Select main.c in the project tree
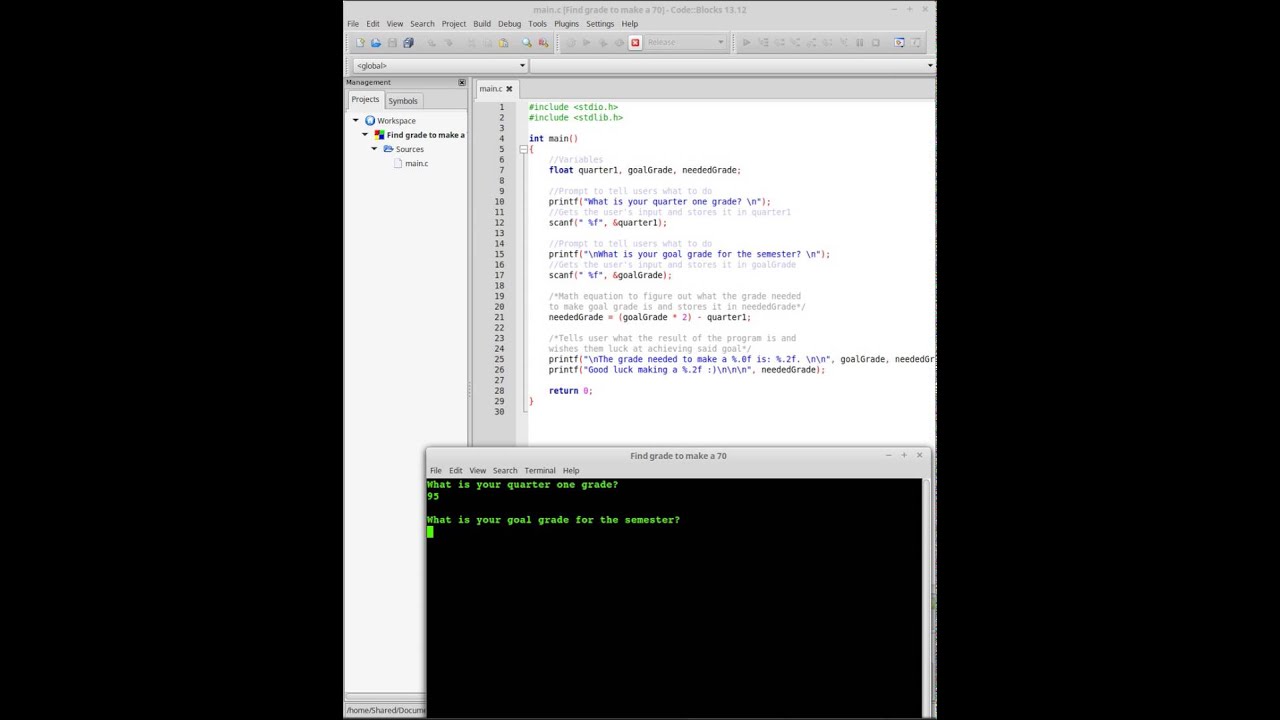The image size is (1280, 720). point(416,163)
